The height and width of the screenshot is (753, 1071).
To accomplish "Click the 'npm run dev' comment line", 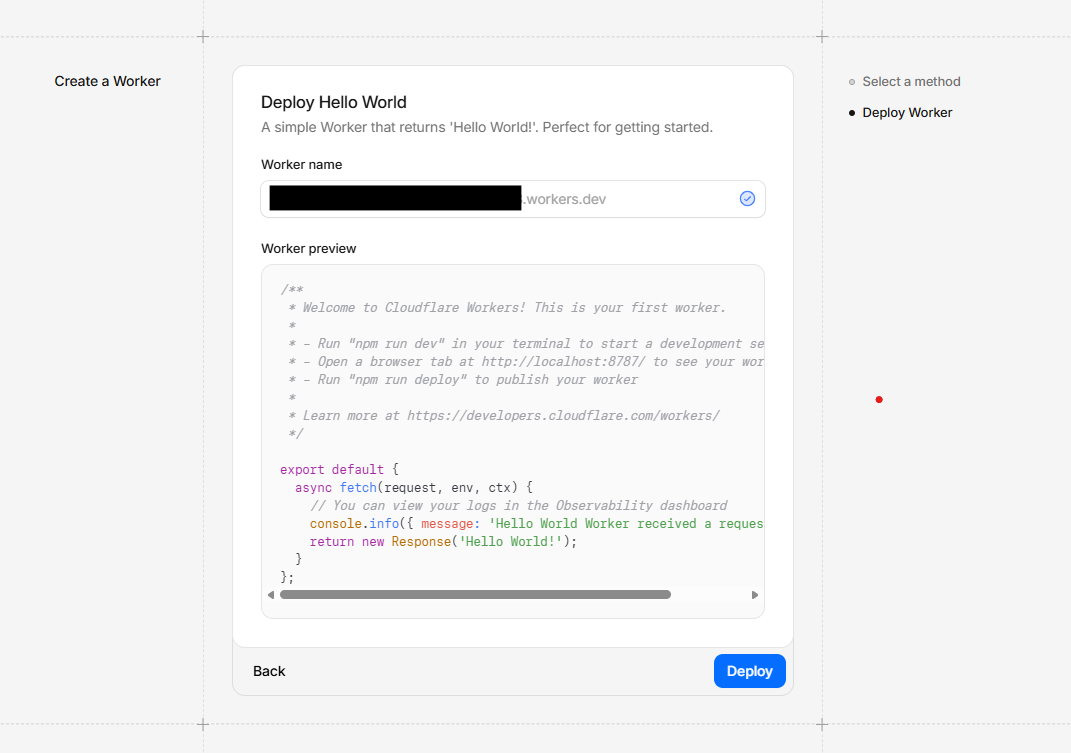I will click(525, 344).
